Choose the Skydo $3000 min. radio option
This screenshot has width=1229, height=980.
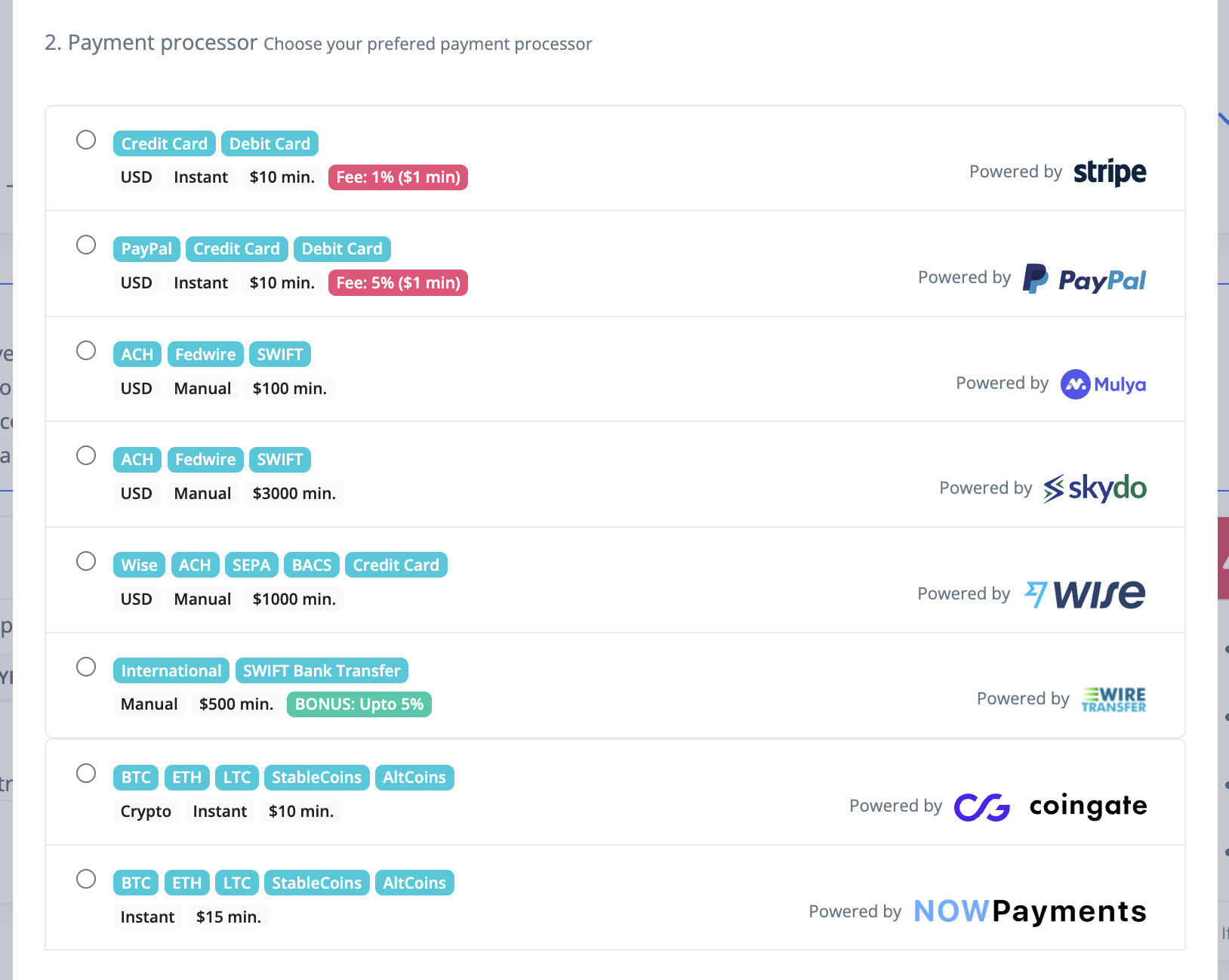[86, 455]
